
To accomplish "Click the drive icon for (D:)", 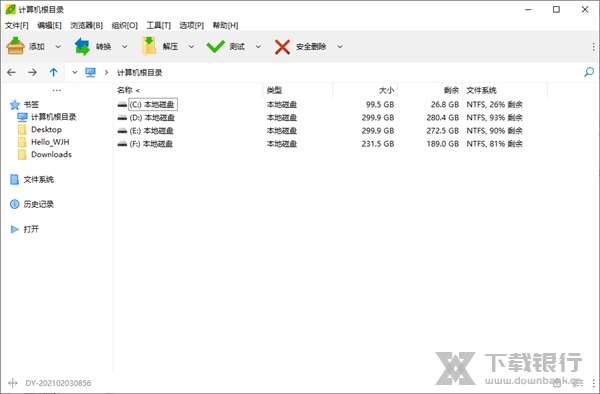I will pyautogui.click(x=122, y=117).
